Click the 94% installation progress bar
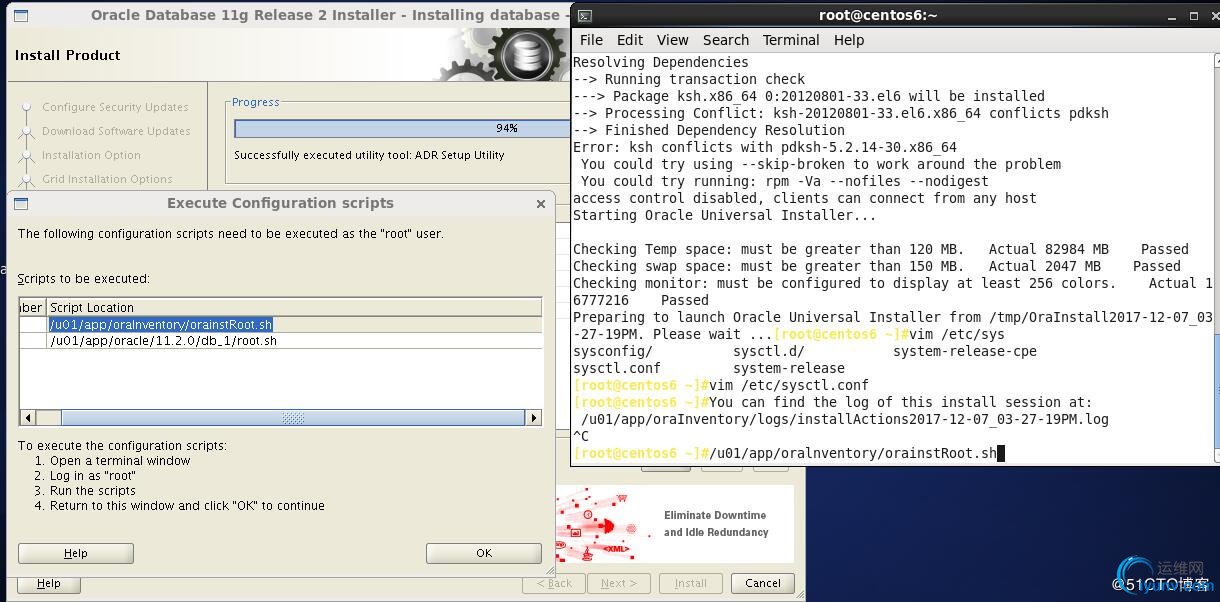 [402, 128]
